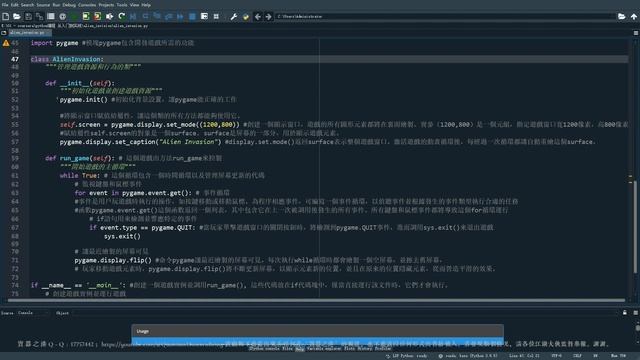
Task: Click the UTF-8 encoding status
Action: point(556,356)
